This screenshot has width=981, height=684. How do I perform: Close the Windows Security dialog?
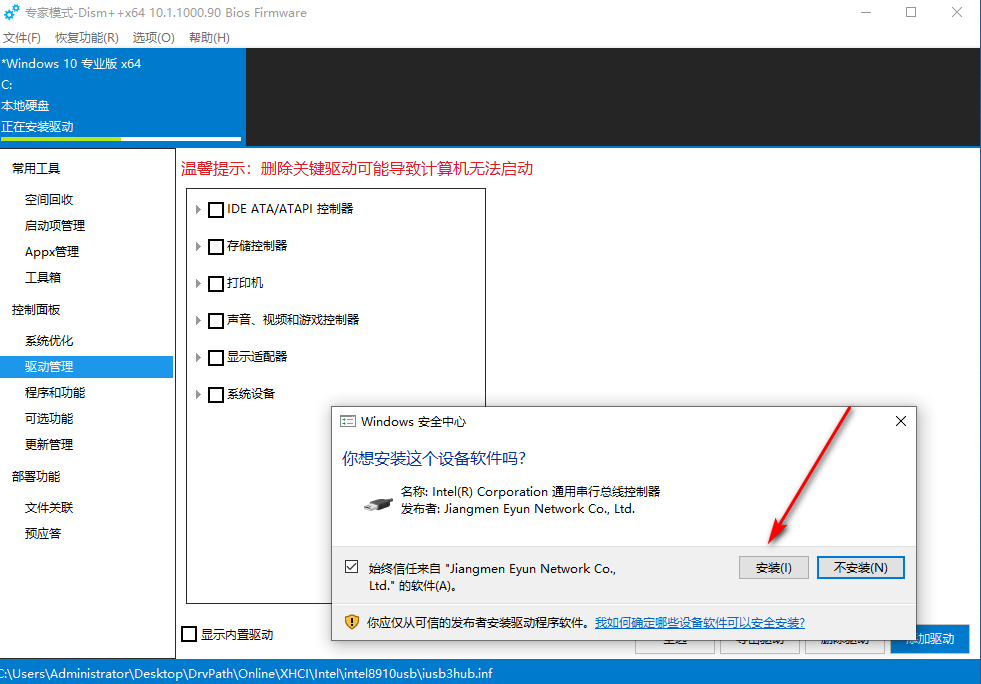tap(901, 422)
